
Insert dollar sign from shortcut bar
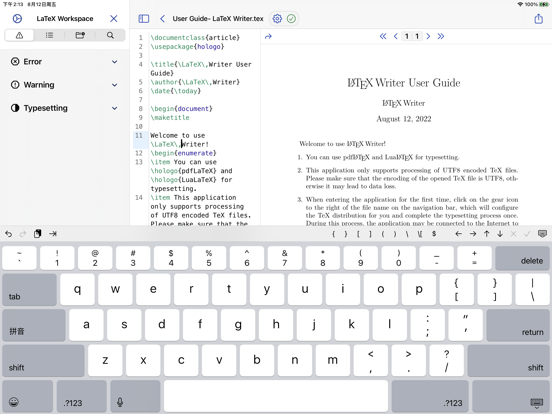[434, 234]
